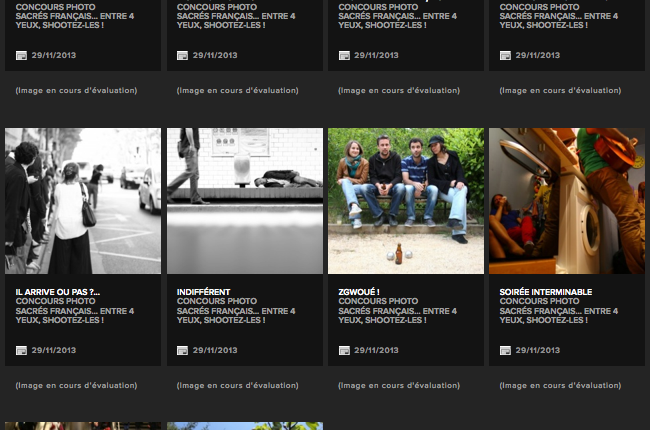Click the 29/11/2013 date on the 'Indifférent' card
The width and height of the screenshot is (650, 430).
point(215,350)
